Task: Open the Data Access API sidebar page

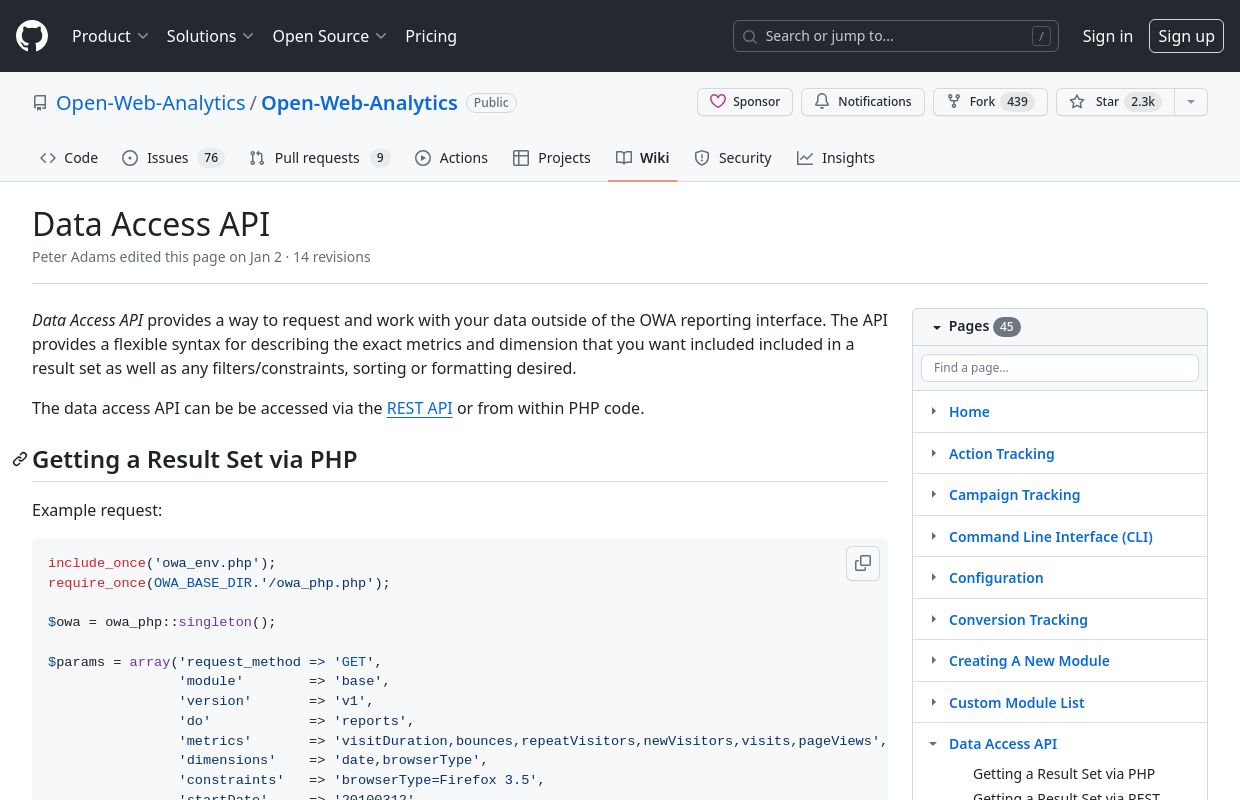Action: point(1003,744)
